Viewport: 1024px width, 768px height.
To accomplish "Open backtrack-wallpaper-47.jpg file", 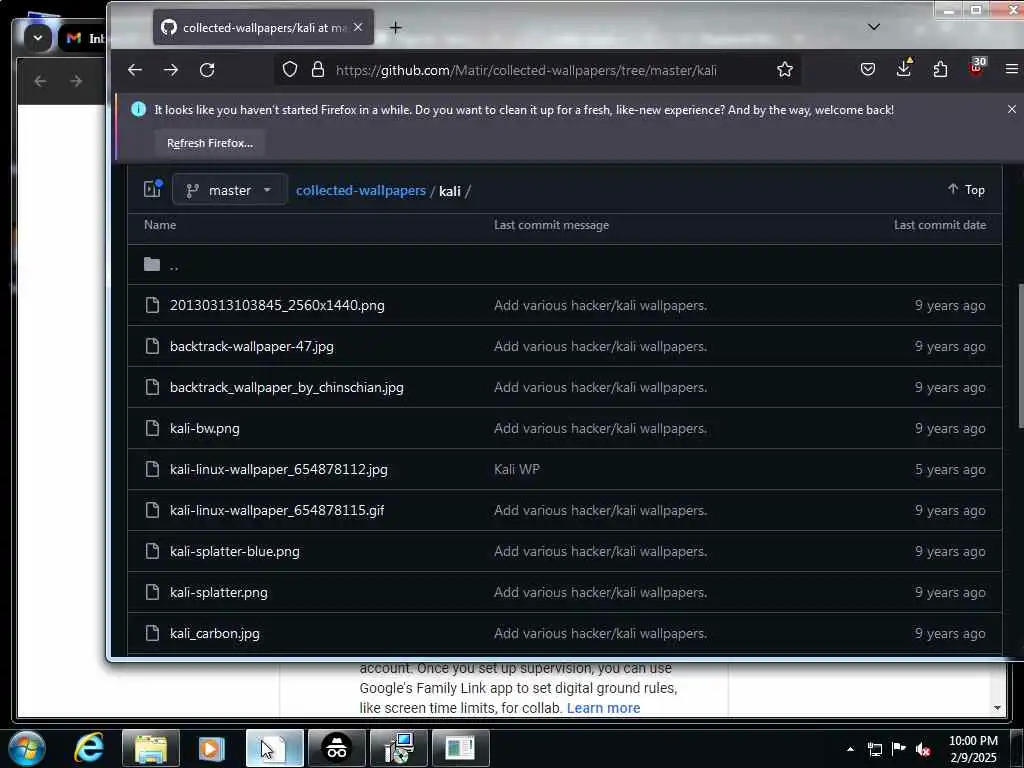I will 251,347.
